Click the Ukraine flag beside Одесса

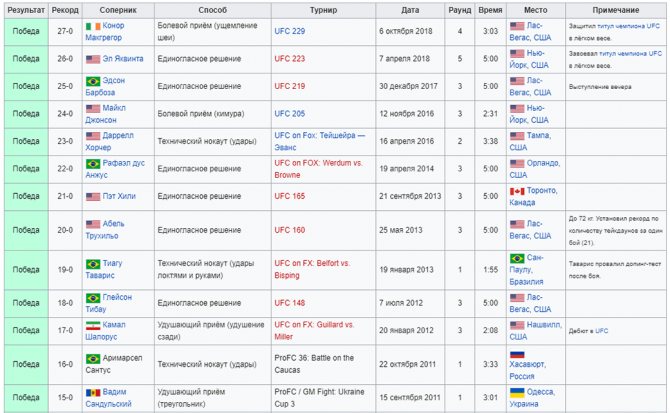click(517, 392)
